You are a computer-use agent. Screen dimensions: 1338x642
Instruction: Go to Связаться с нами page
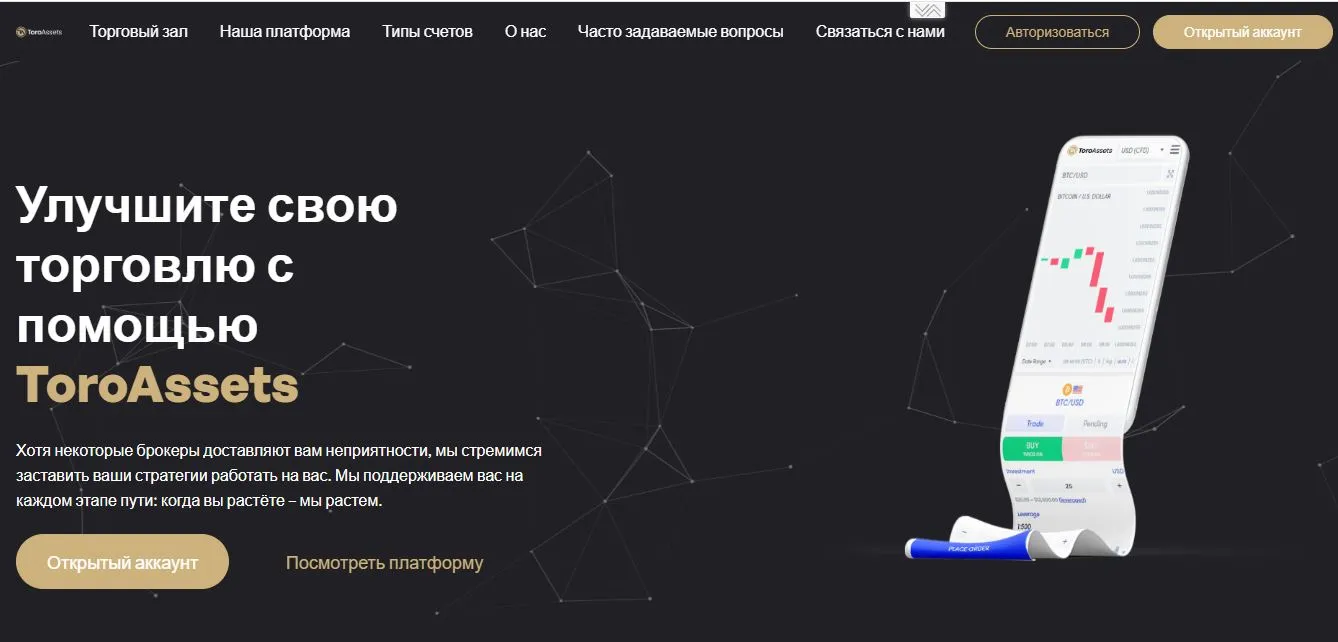pos(880,32)
